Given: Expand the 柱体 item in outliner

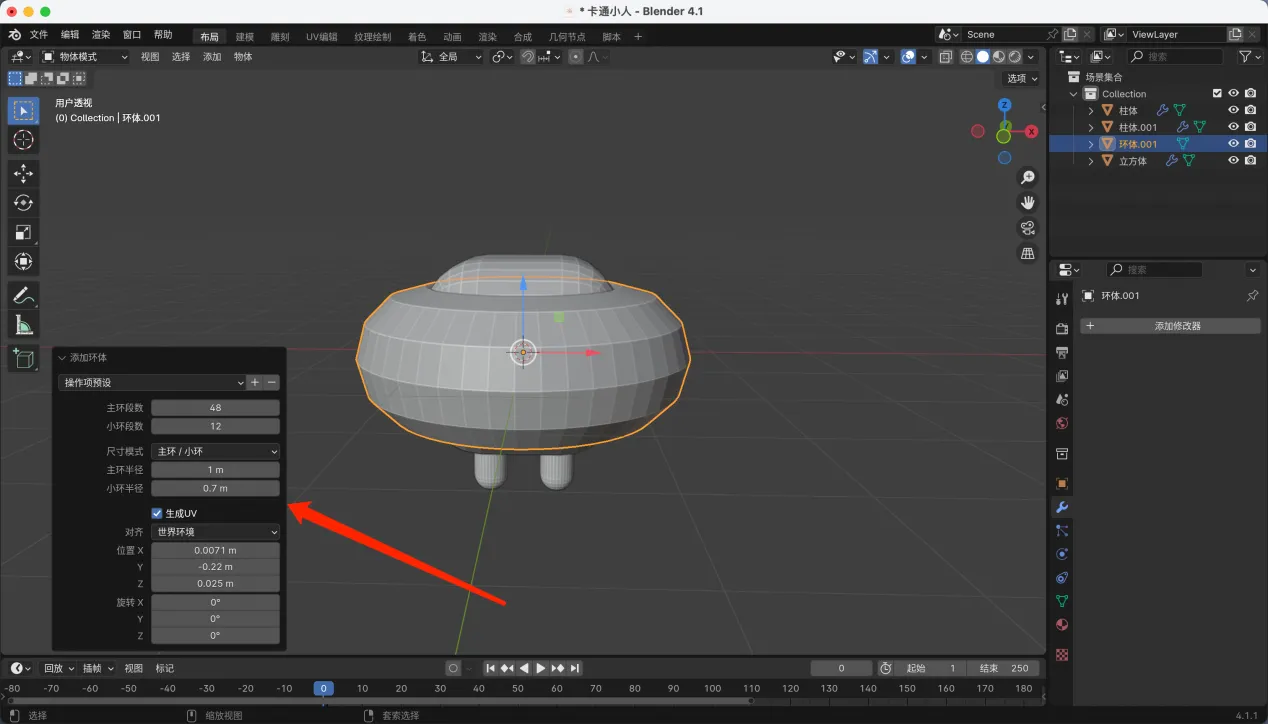Looking at the screenshot, I should 1090,111.
